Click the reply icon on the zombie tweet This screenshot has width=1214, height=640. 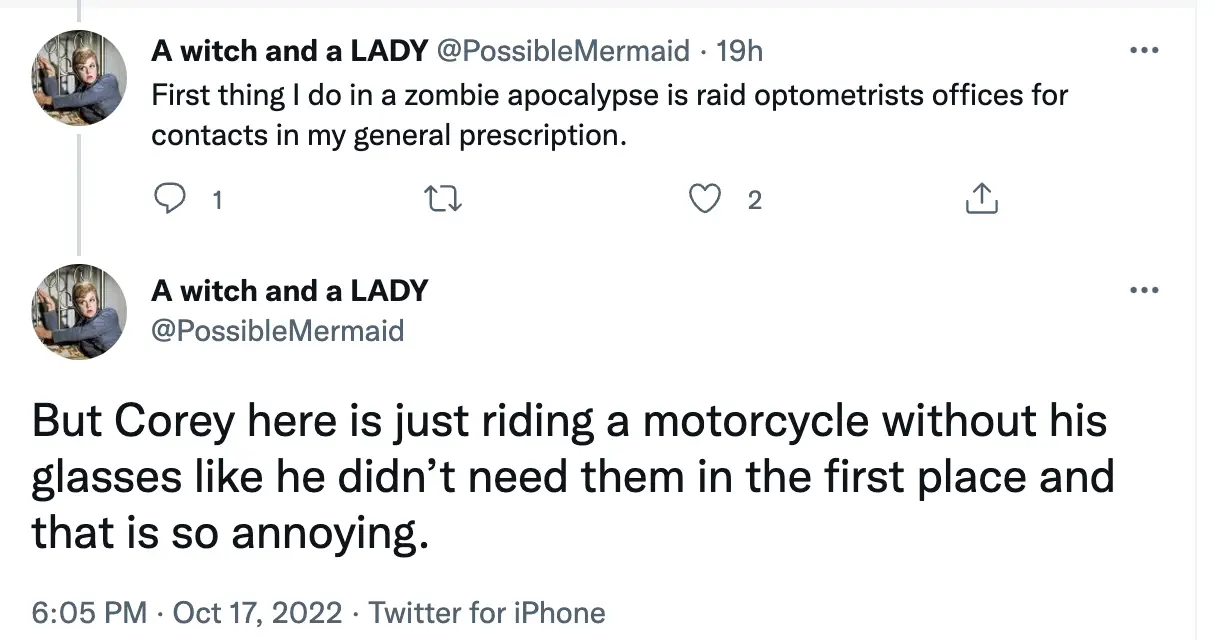(171, 198)
